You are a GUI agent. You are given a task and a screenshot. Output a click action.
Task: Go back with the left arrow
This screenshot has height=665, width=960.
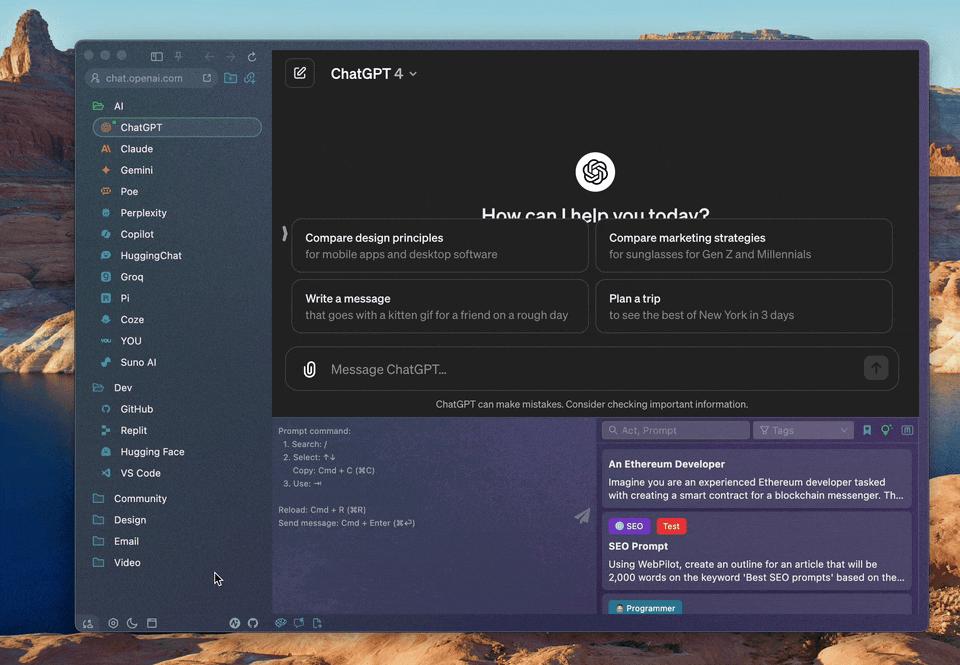[x=209, y=56]
